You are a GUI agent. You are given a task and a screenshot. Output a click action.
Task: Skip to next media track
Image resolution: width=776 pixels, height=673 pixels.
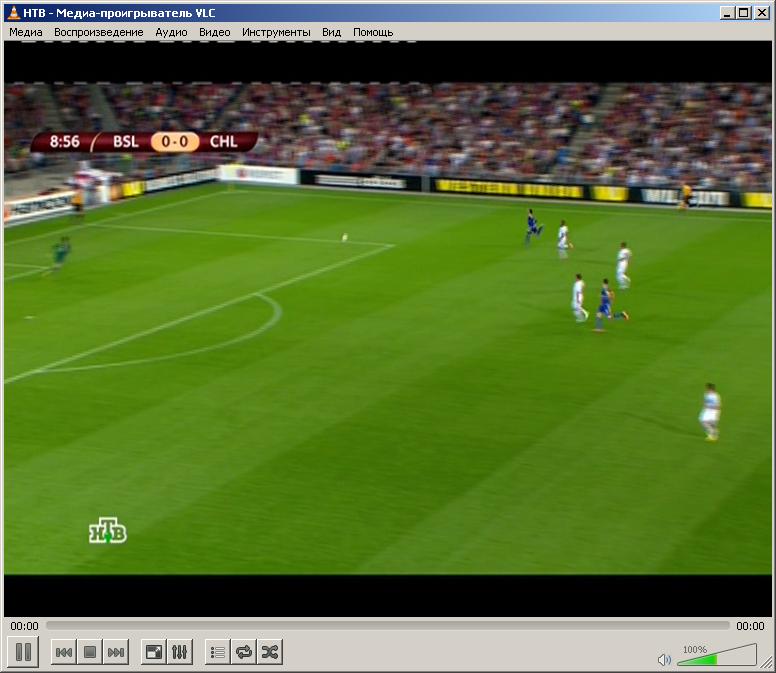[x=116, y=652]
